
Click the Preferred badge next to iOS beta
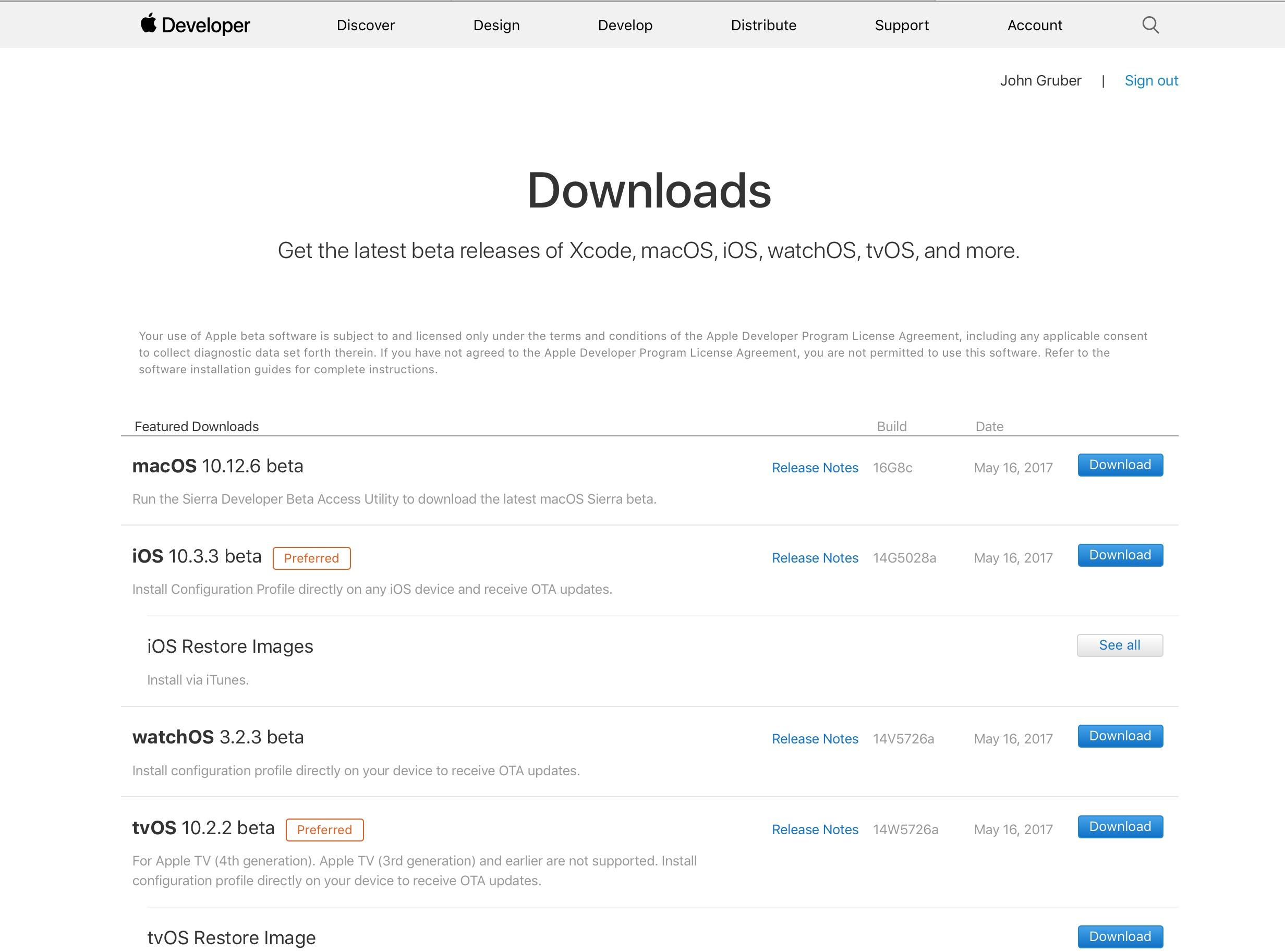point(311,558)
